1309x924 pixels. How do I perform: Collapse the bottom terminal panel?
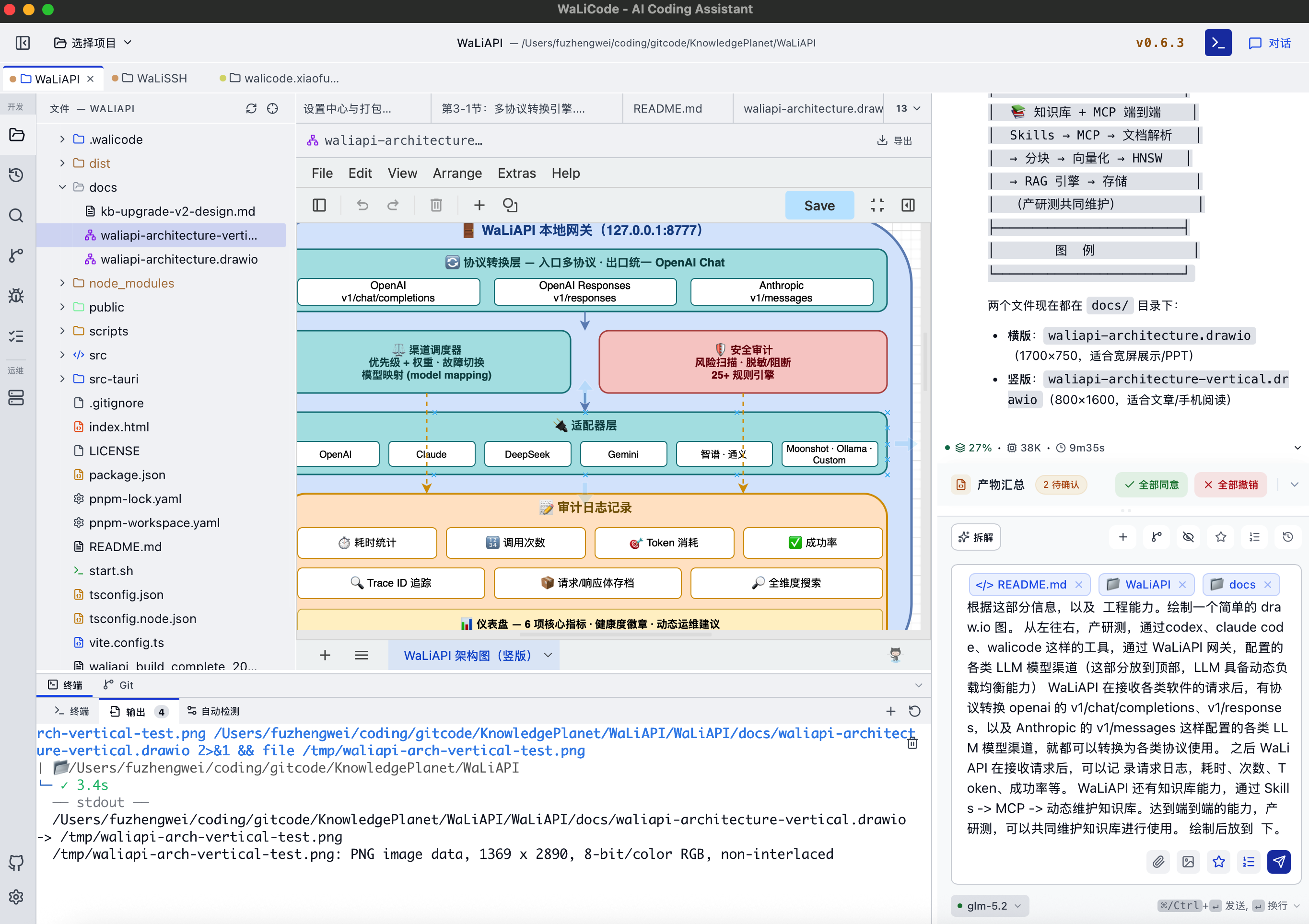click(919, 685)
